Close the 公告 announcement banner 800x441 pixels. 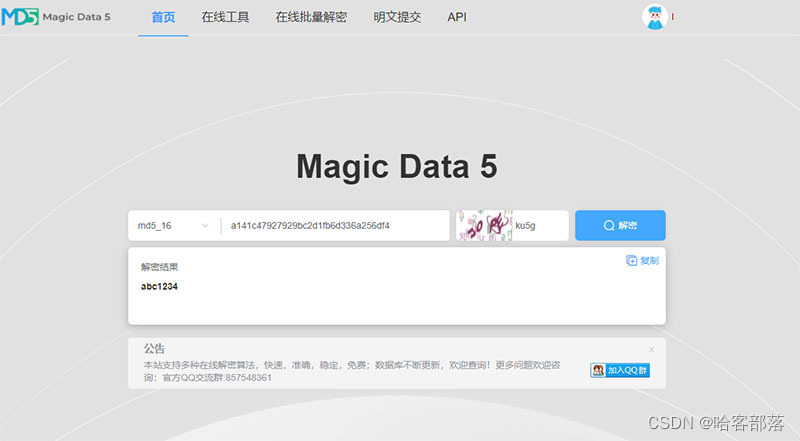click(651, 350)
